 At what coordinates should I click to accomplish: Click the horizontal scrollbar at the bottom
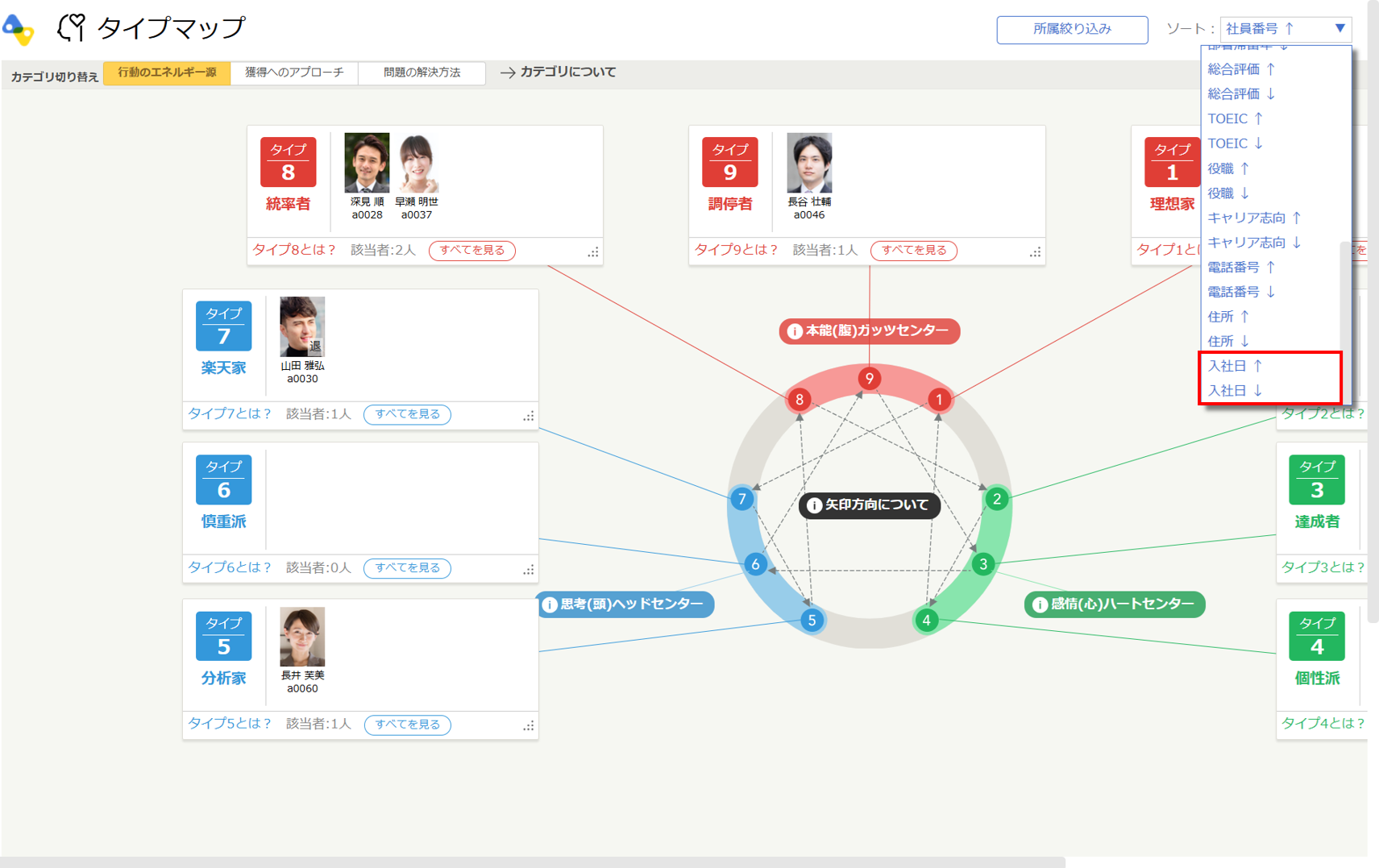(532, 862)
